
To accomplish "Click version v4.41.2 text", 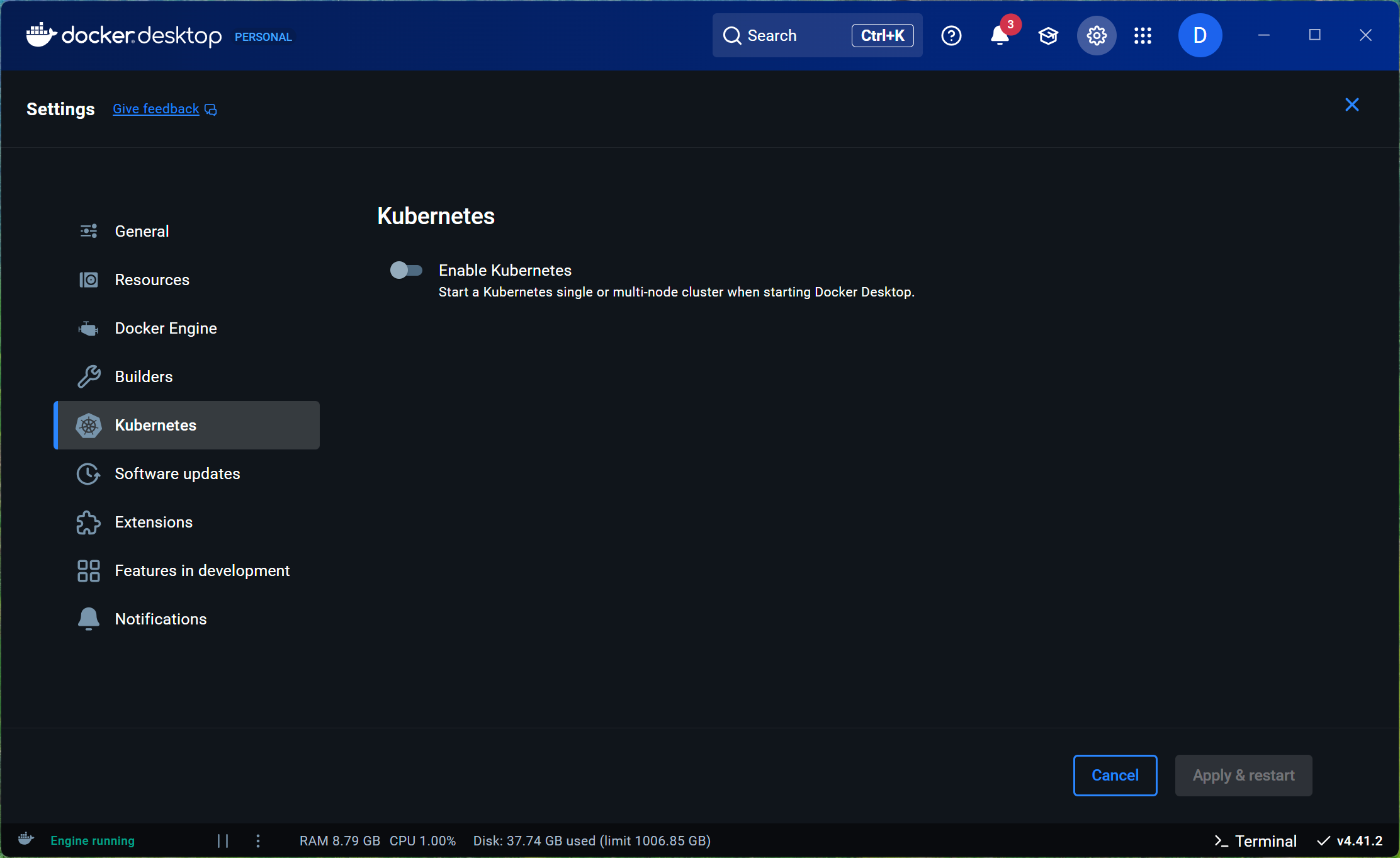I will (1360, 841).
